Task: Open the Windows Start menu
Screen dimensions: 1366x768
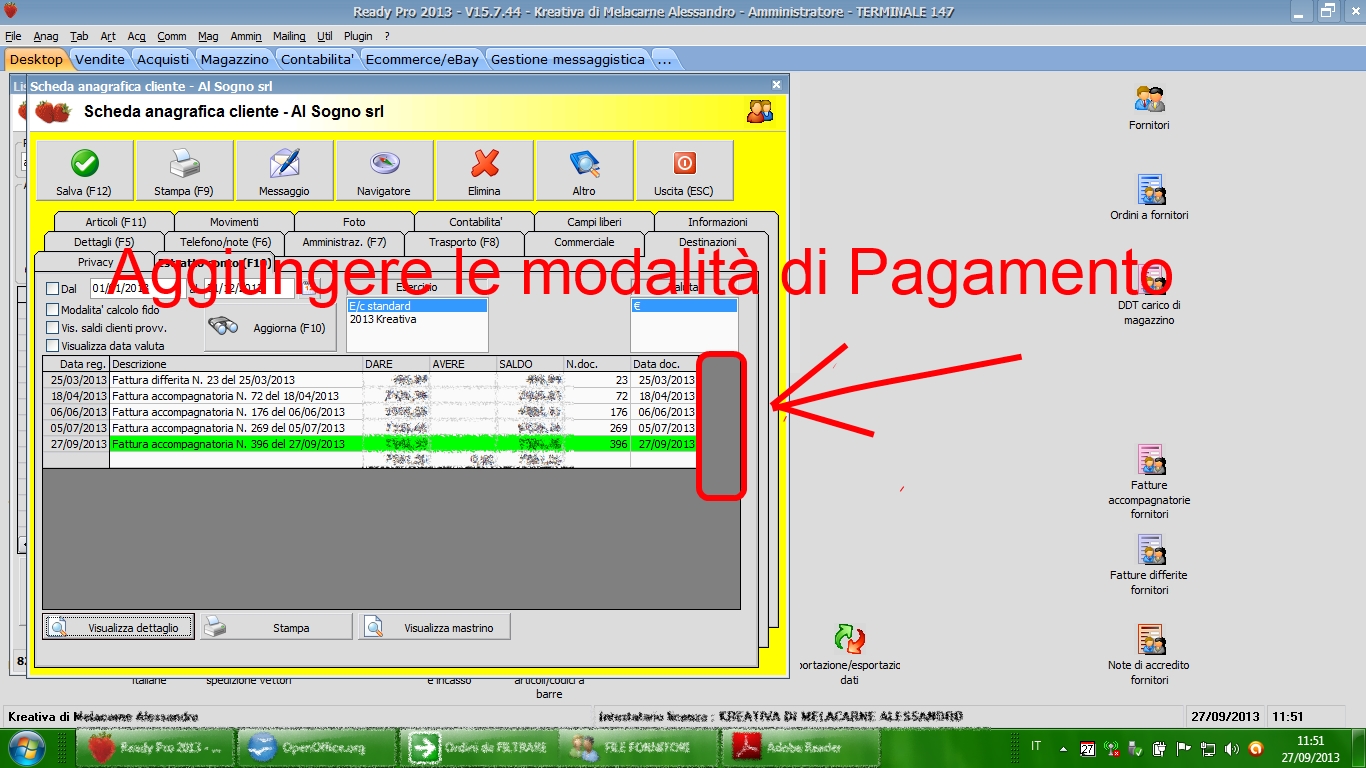Action: pos(26,747)
